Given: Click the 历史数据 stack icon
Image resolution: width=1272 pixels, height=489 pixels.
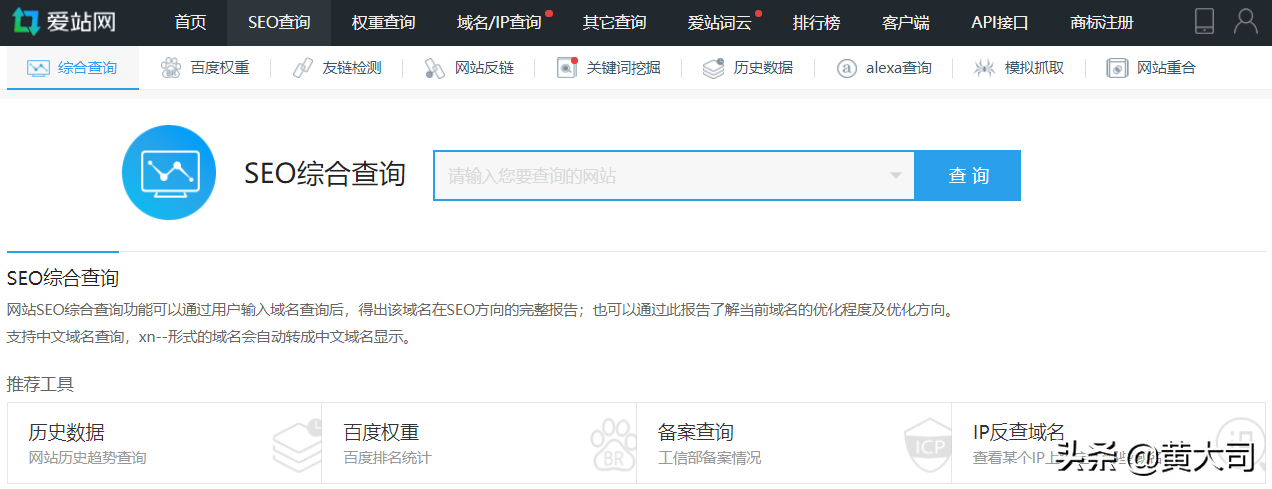Looking at the screenshot, I should tap(713, 68).
